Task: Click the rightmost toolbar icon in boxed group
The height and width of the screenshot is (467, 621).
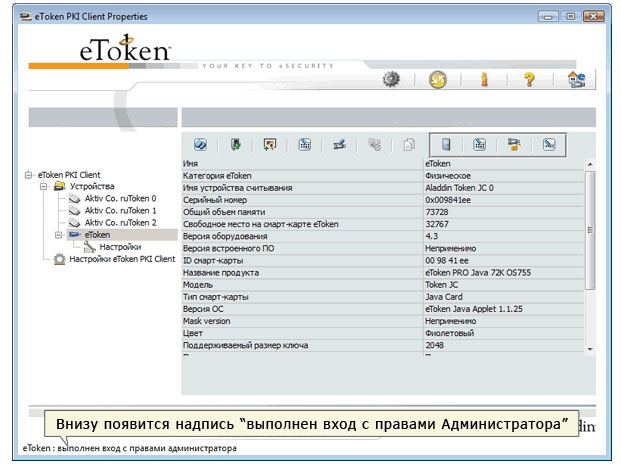Action: tap(549, 144)
